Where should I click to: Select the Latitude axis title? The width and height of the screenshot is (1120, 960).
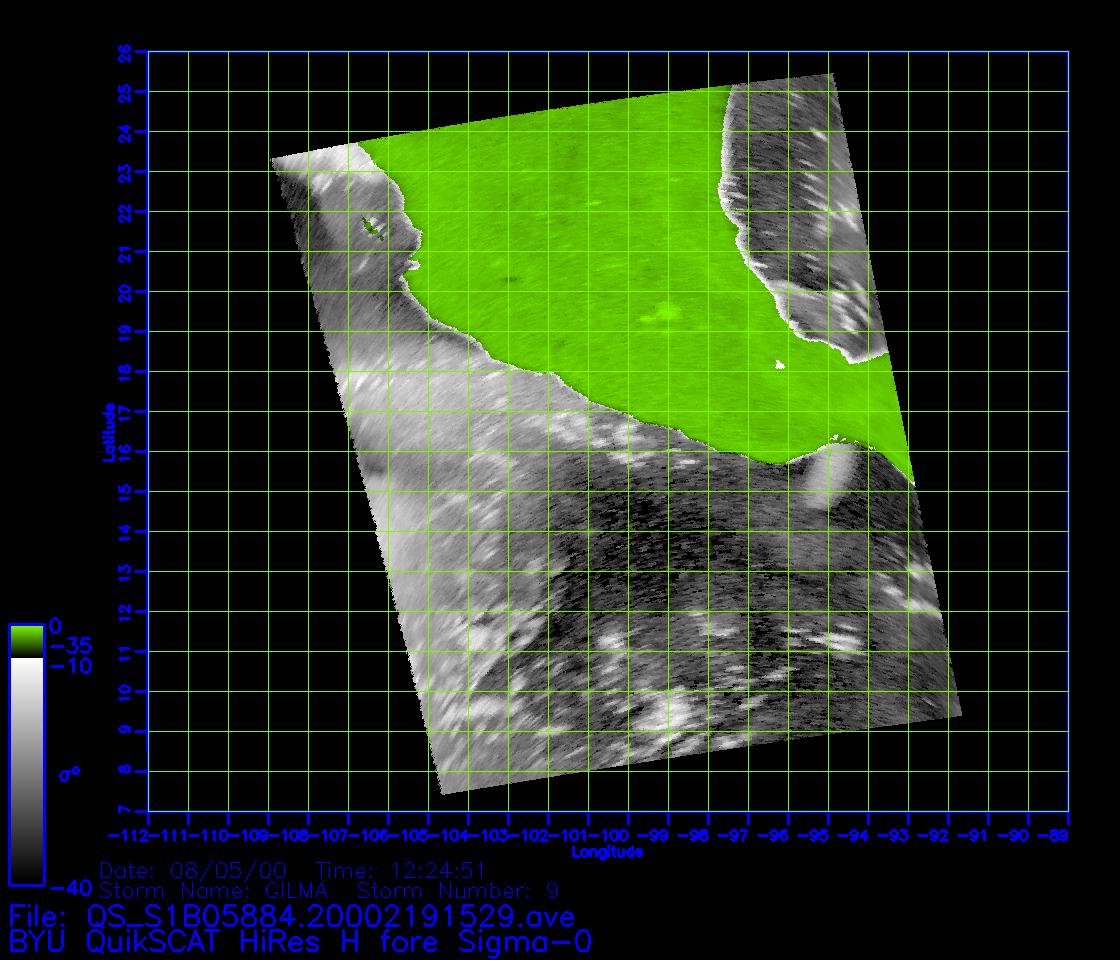click(106, 432)
